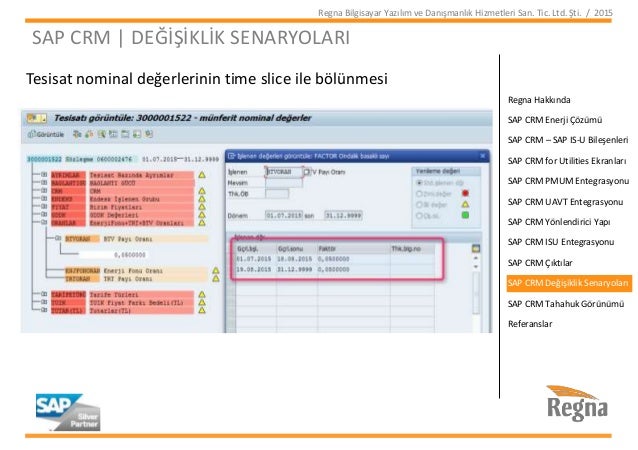Click warning triangle on TUIK Fiyat Farkı row
The image size is (638, 450).
pyautogui.click(x=202, y=302)
